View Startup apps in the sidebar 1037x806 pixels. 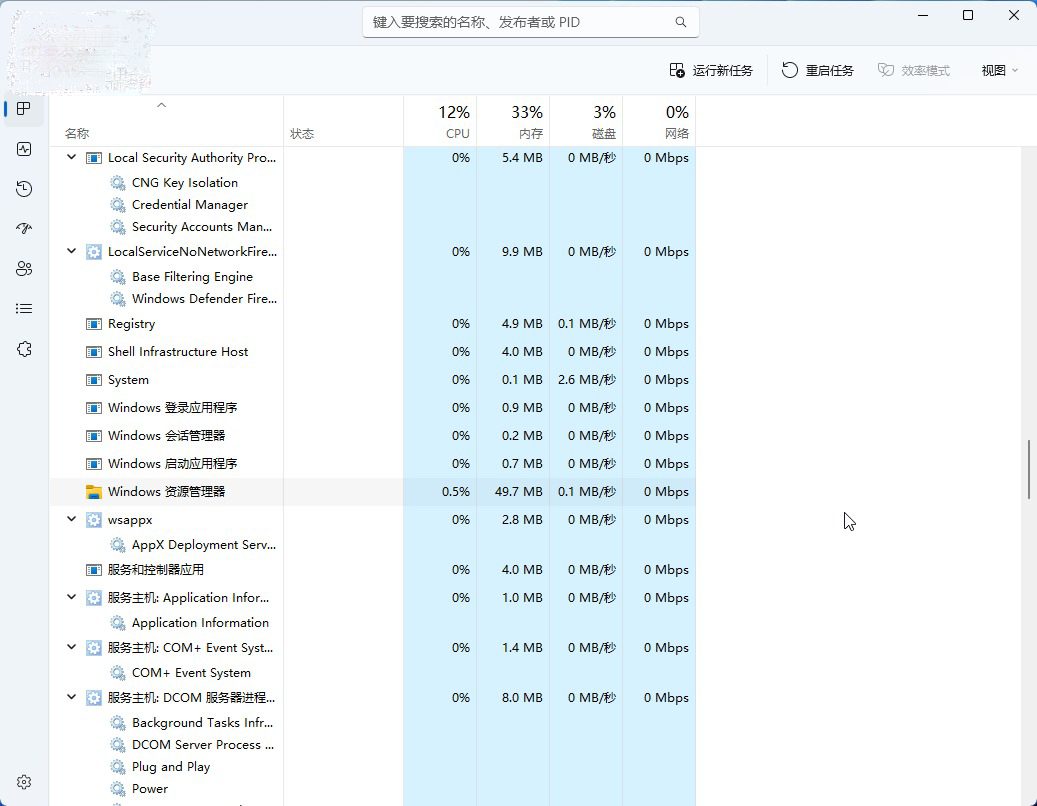23,228
